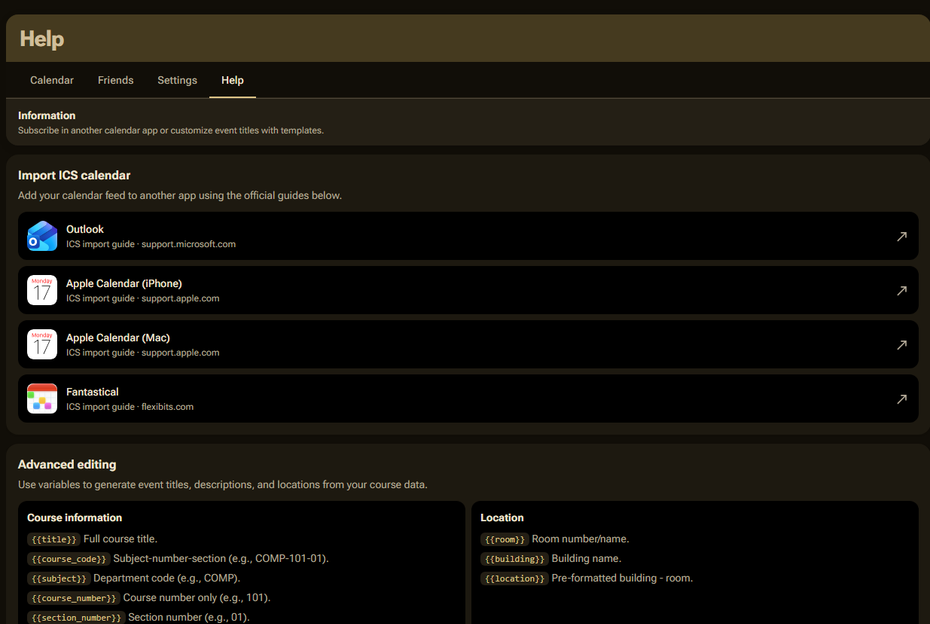Click the {{course_number}} variable chip

[74, 598]
